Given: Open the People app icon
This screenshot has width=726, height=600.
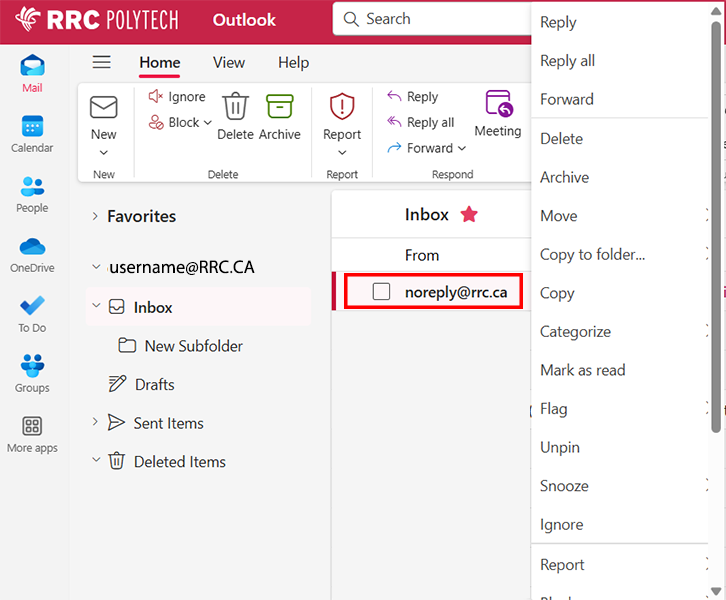Looking at the screenshot, I should pos(32,194).
